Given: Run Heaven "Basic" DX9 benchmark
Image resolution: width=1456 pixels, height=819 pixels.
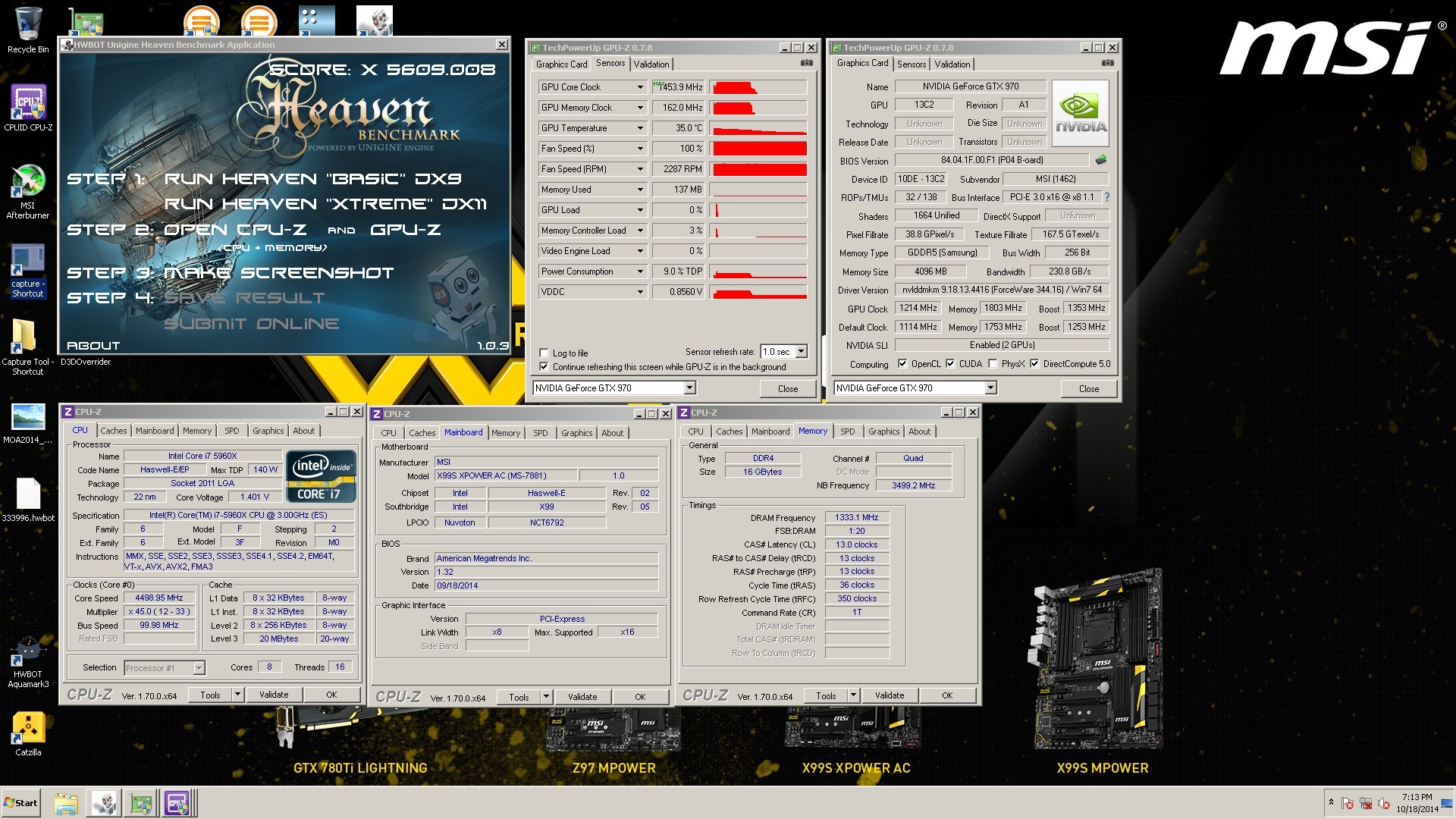Looking at the screenshot, I should pyautogui.click(x=312, y=180).
